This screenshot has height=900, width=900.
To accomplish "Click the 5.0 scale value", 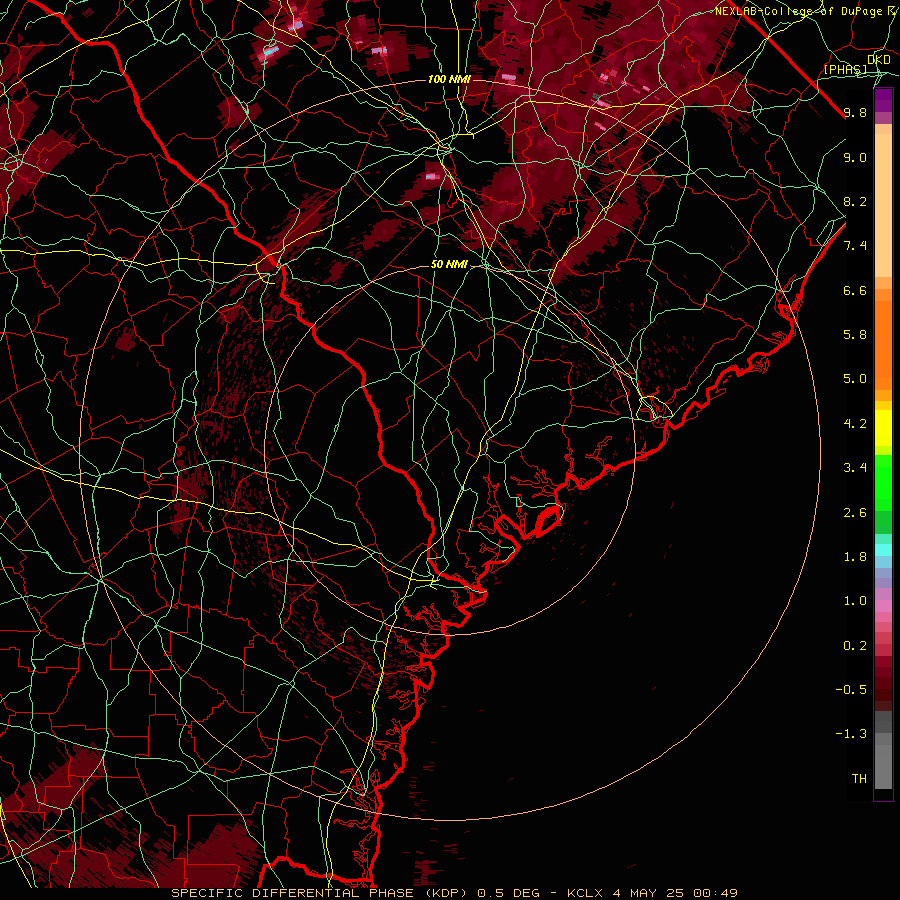I will coord(855,379).
